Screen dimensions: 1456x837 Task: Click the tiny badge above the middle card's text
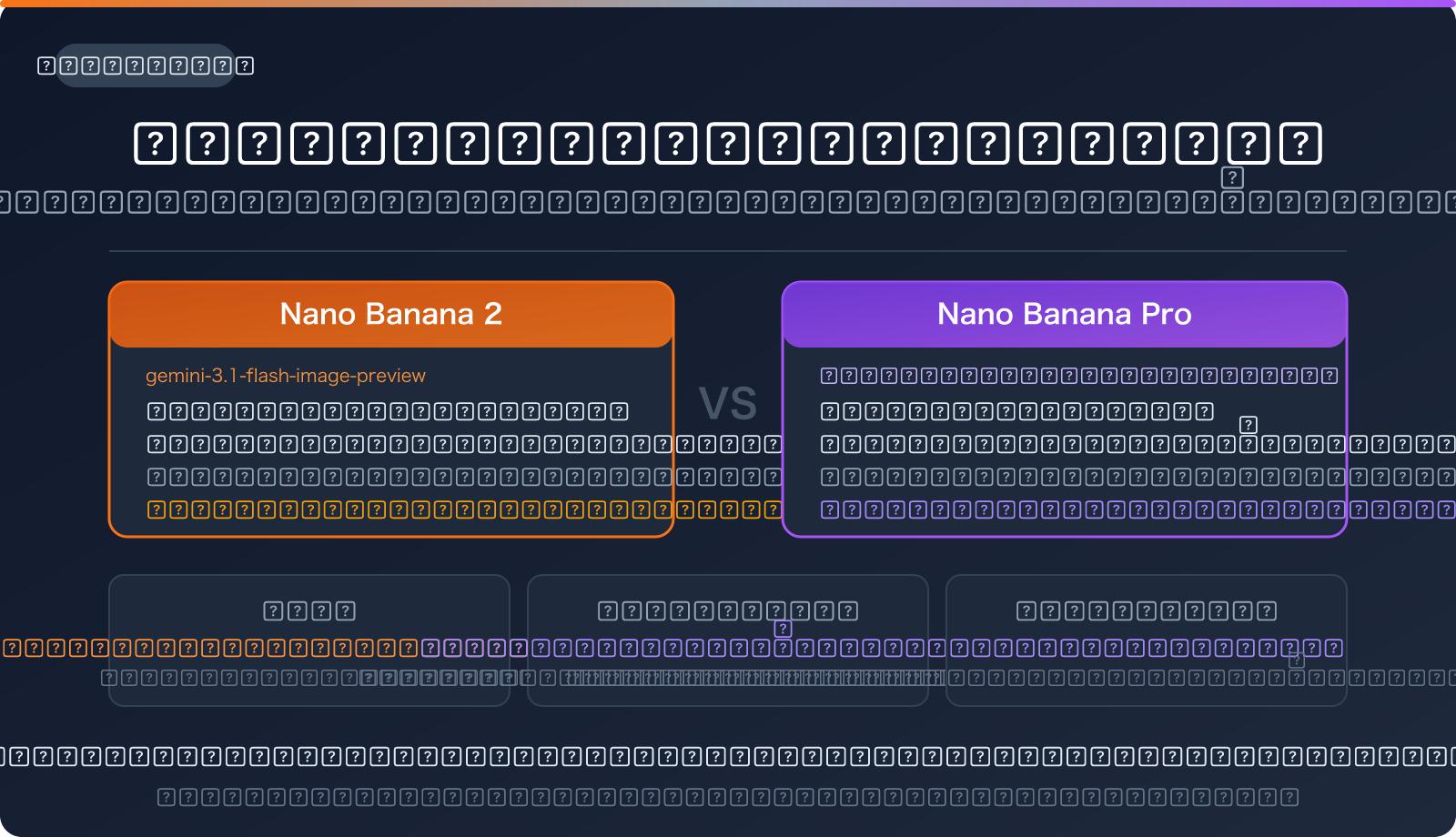[x=783, y=629]
